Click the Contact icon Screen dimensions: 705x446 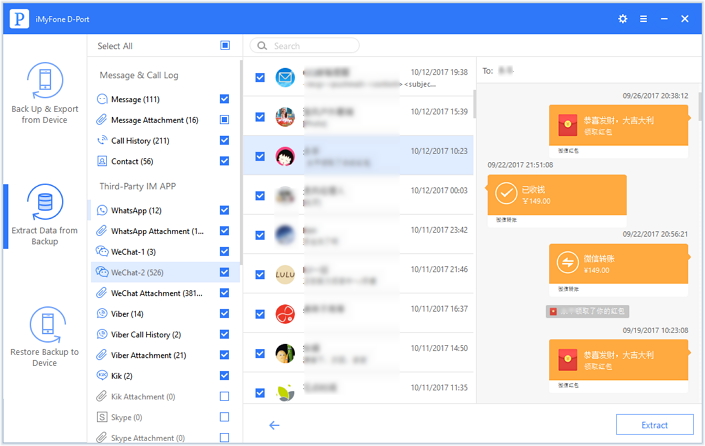pos(102,161)
